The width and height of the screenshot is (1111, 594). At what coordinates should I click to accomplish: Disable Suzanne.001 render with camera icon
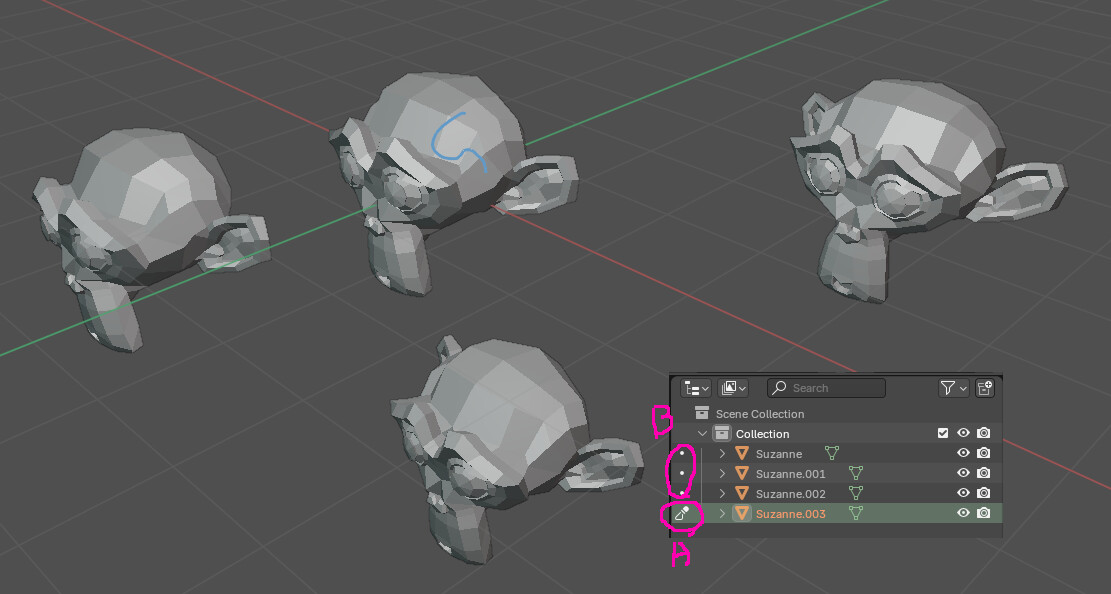point(983,473)
